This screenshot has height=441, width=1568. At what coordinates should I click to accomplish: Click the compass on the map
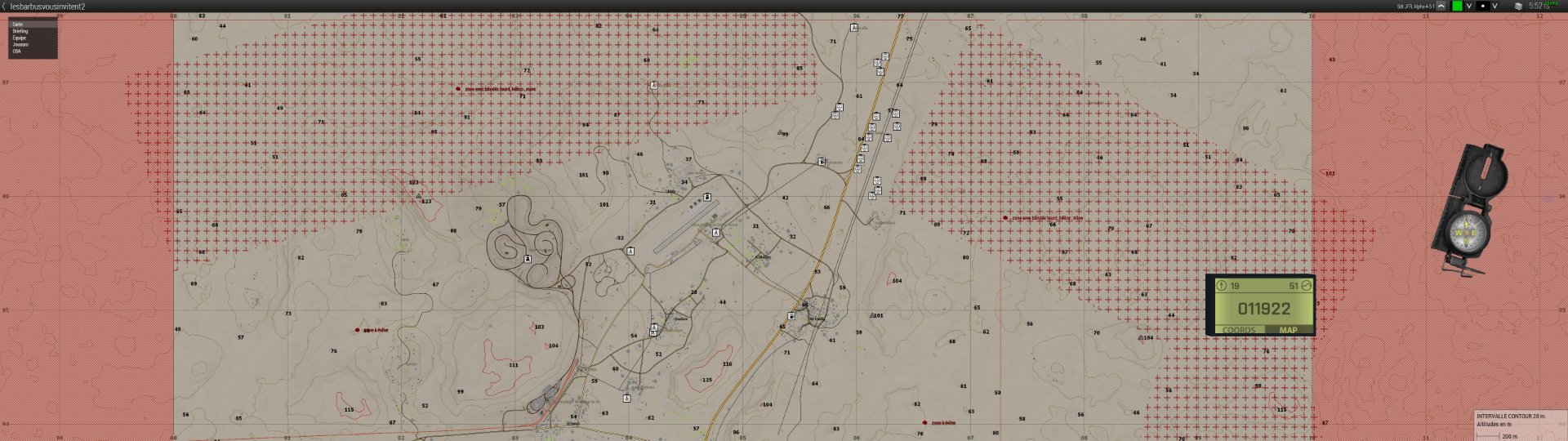(1468, 210)
